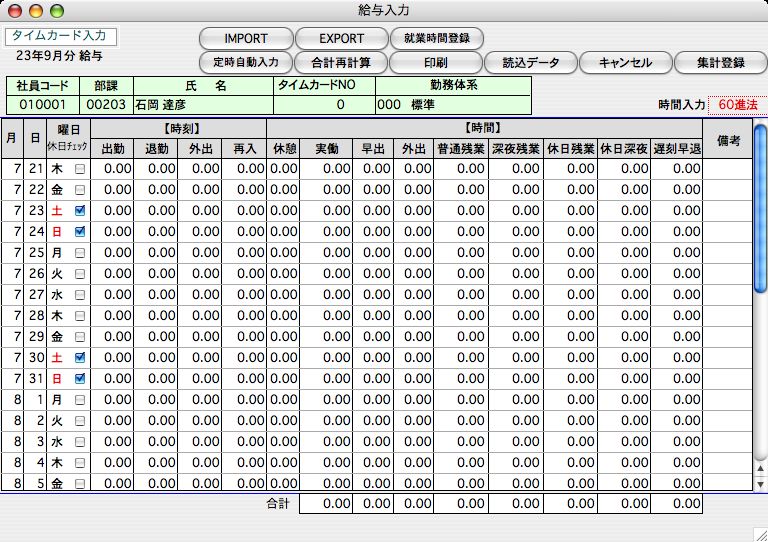Toggle the 60進法 time input mode
This screenshot has height=542, width=768.
click(x=737, y=104)
